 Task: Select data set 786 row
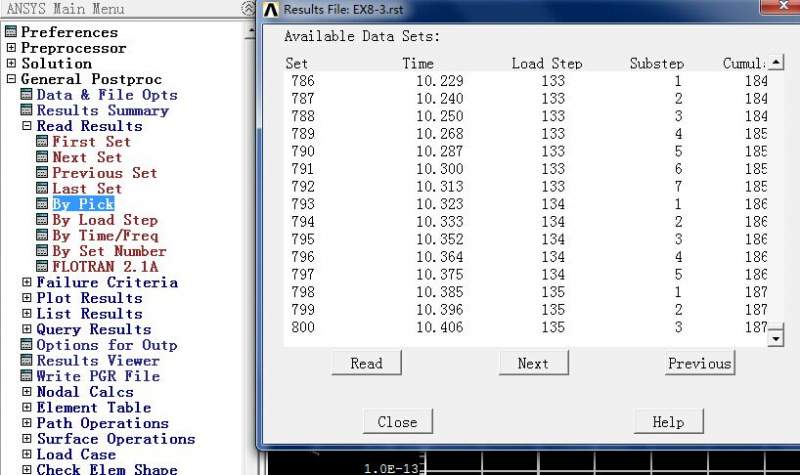[526, 81]
